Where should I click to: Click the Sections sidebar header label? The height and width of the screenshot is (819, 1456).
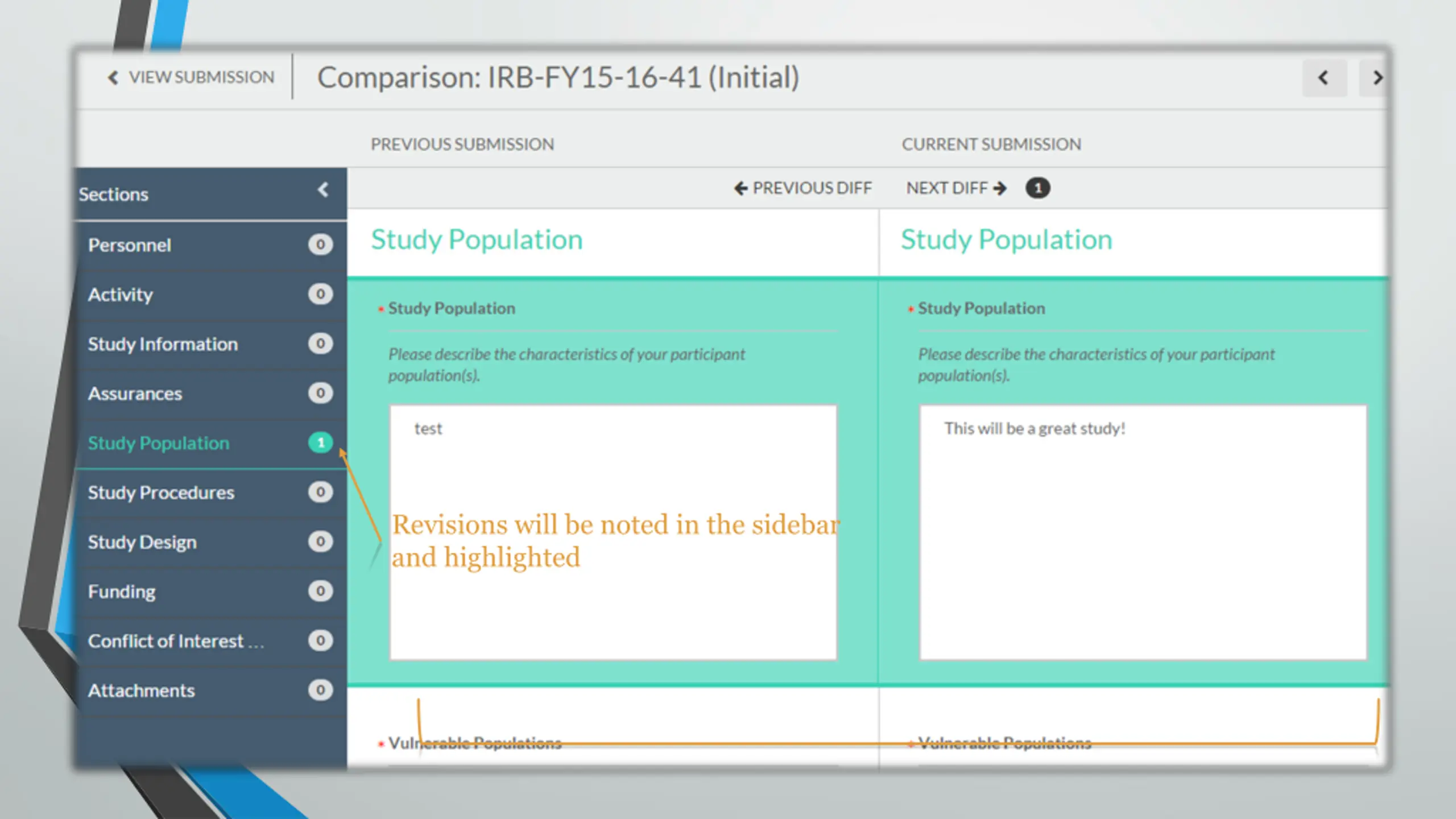click(113, 195)
